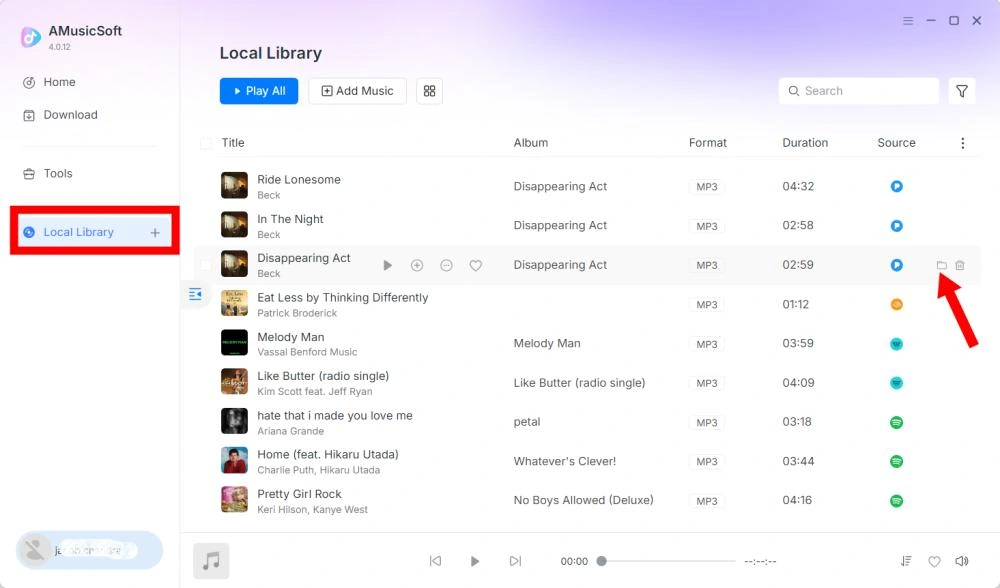1000x588 pixels.
Task: Click the Whatever's Clever! album cell
Action: (x=564, y=461)
